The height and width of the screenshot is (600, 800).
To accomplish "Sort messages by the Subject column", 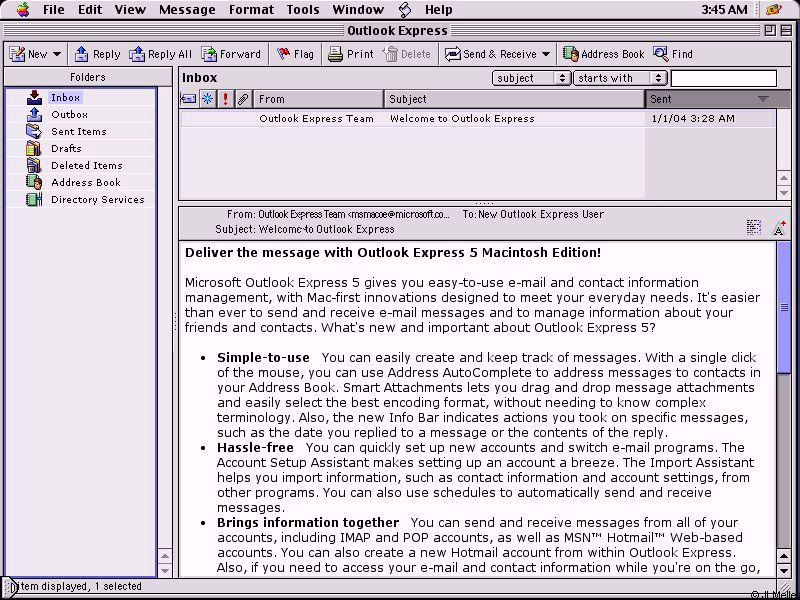I will [x=514, y=99].
